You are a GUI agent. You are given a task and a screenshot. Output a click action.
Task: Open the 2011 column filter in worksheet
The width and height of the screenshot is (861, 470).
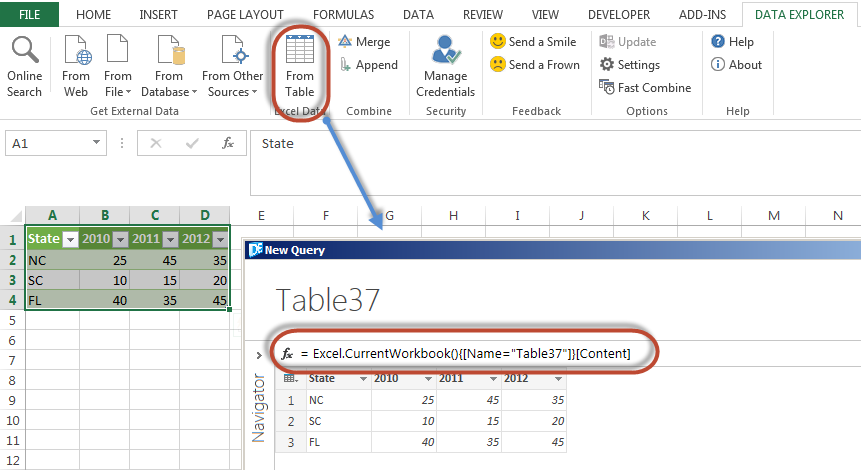[x=171, y=239]
